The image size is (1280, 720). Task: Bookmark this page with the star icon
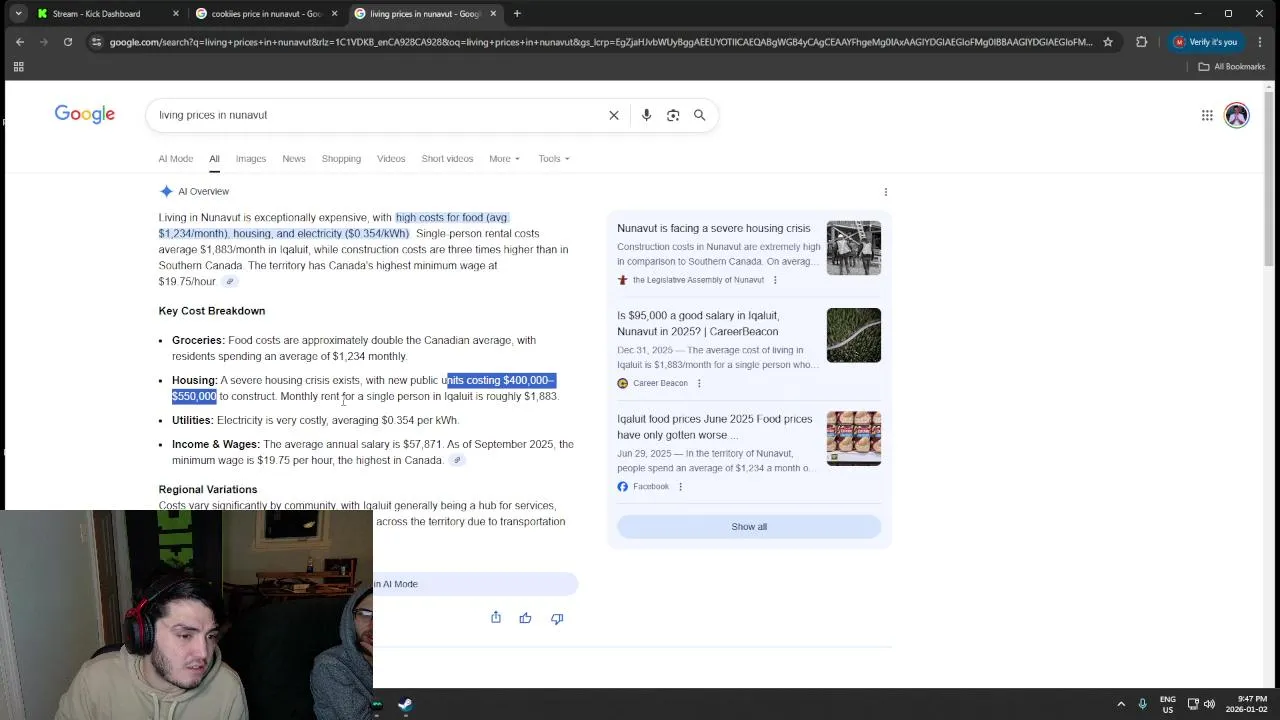tap(1108, 42)
